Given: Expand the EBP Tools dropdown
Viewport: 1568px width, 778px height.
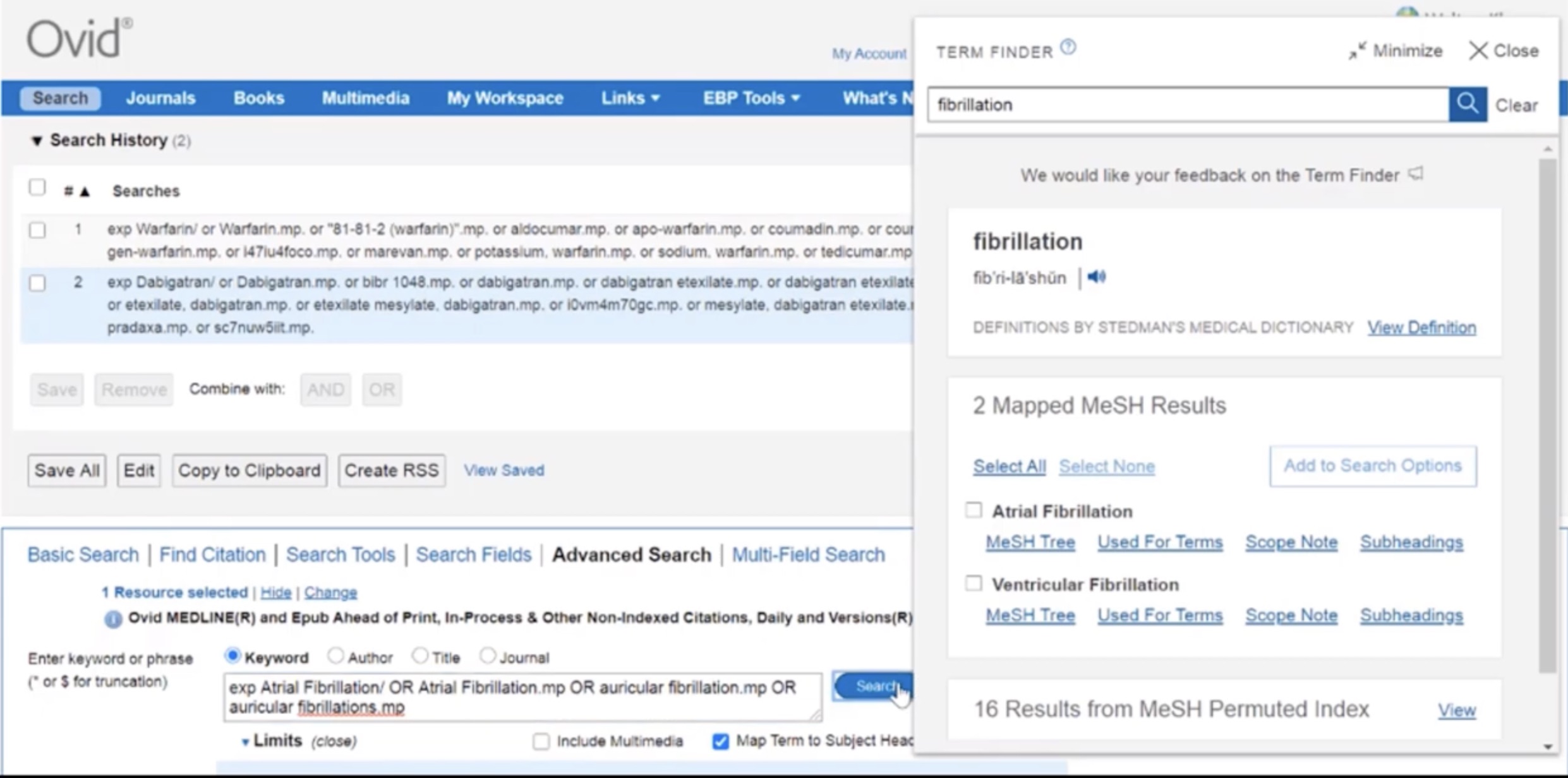Looking at the screenshot, I should (751, 98).
